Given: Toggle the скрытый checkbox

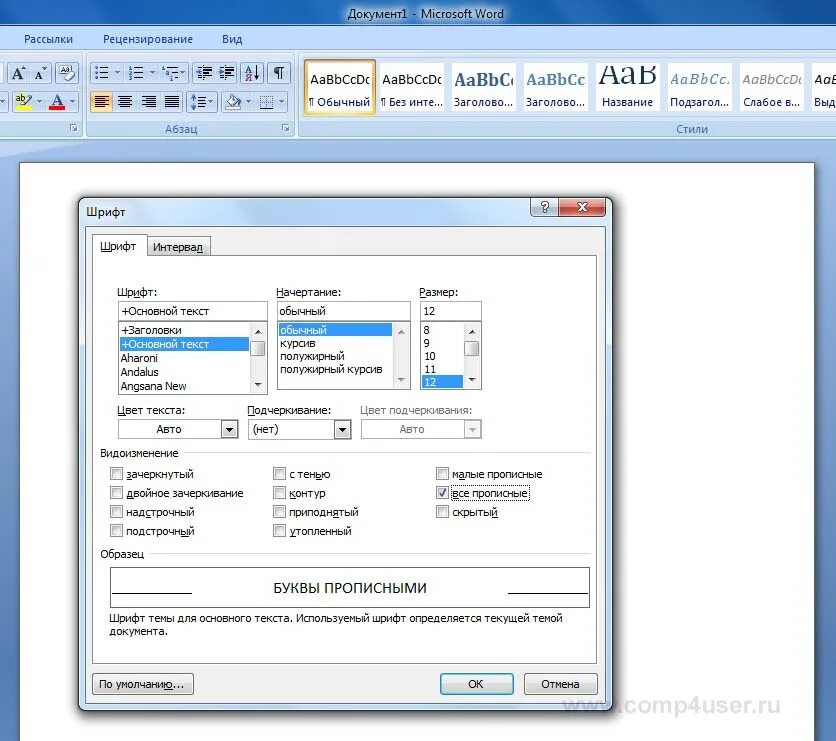Looking at the screenshot, I should click(442, 512).
